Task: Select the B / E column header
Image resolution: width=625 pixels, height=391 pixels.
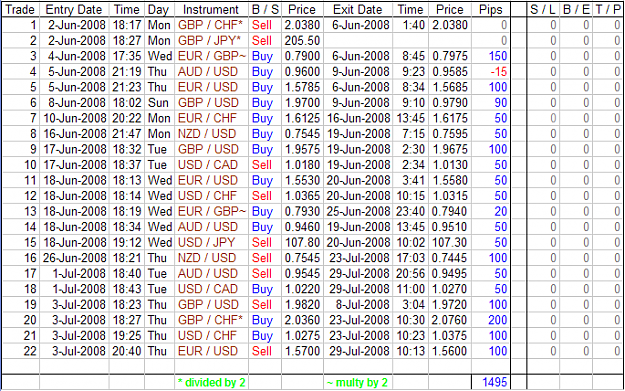Action: [x=576, y=9]
